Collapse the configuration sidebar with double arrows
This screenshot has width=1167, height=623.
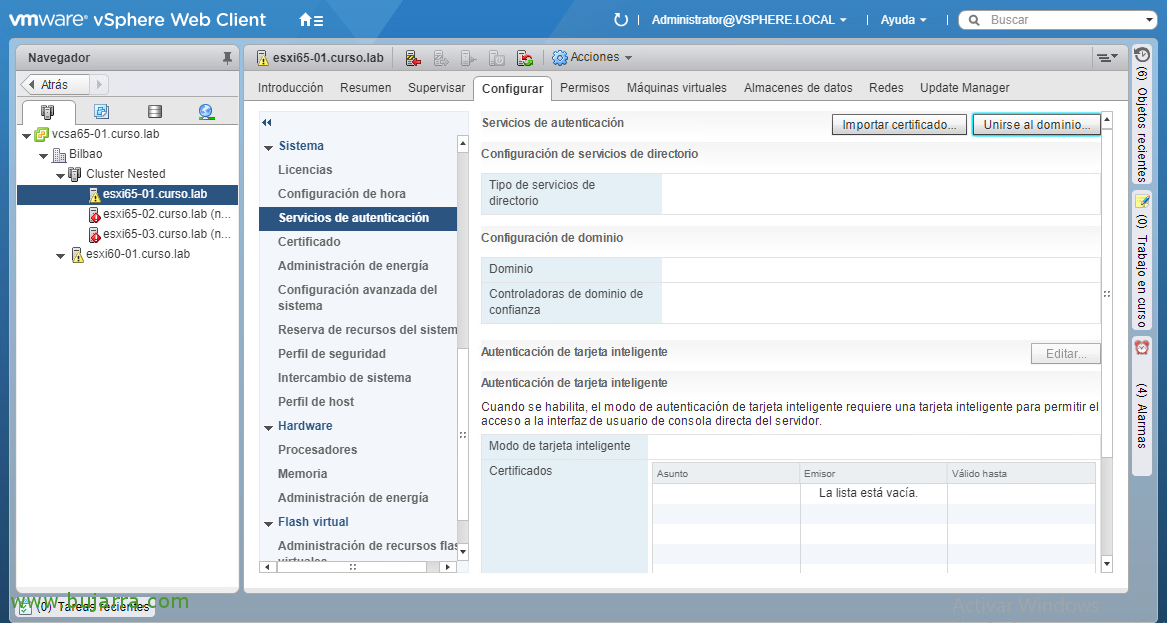[267, 123]
